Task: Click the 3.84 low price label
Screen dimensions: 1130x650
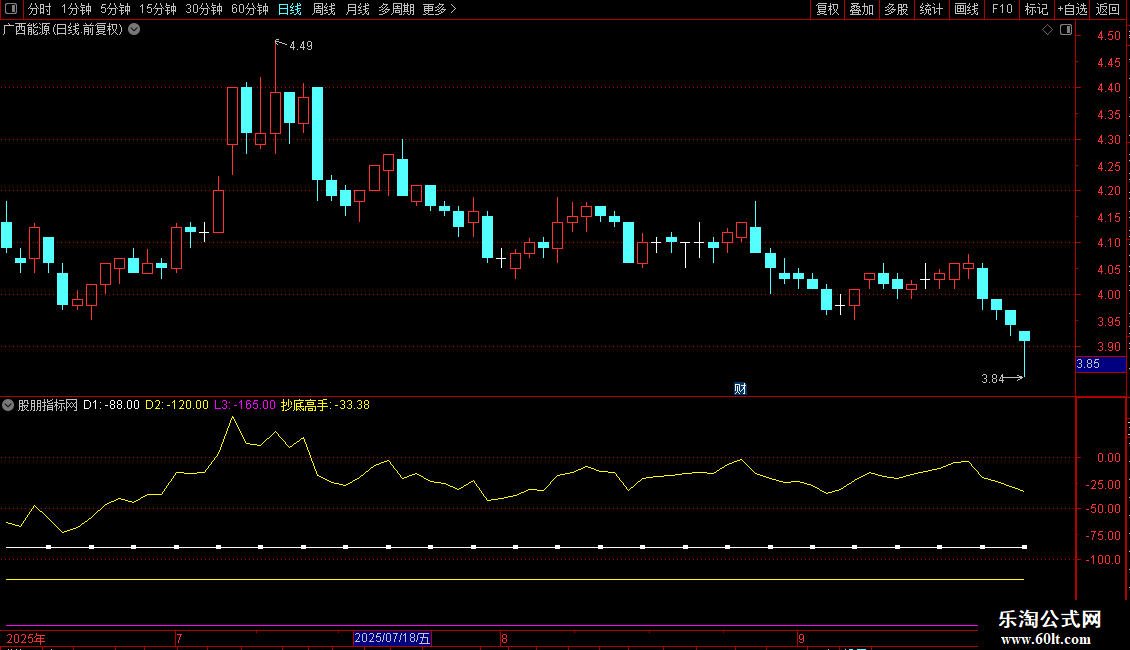Action: (992, 379)
